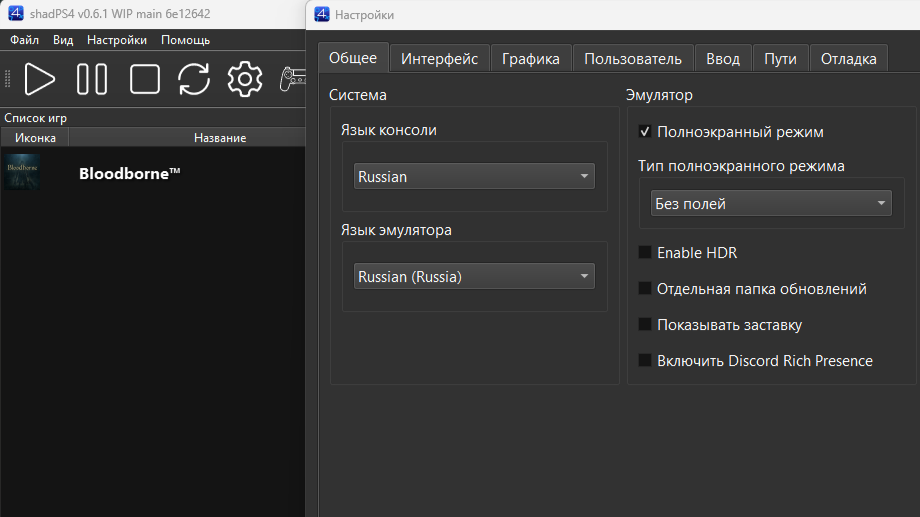
Task: Sort by the Название column header
Action: click(220, 138)
